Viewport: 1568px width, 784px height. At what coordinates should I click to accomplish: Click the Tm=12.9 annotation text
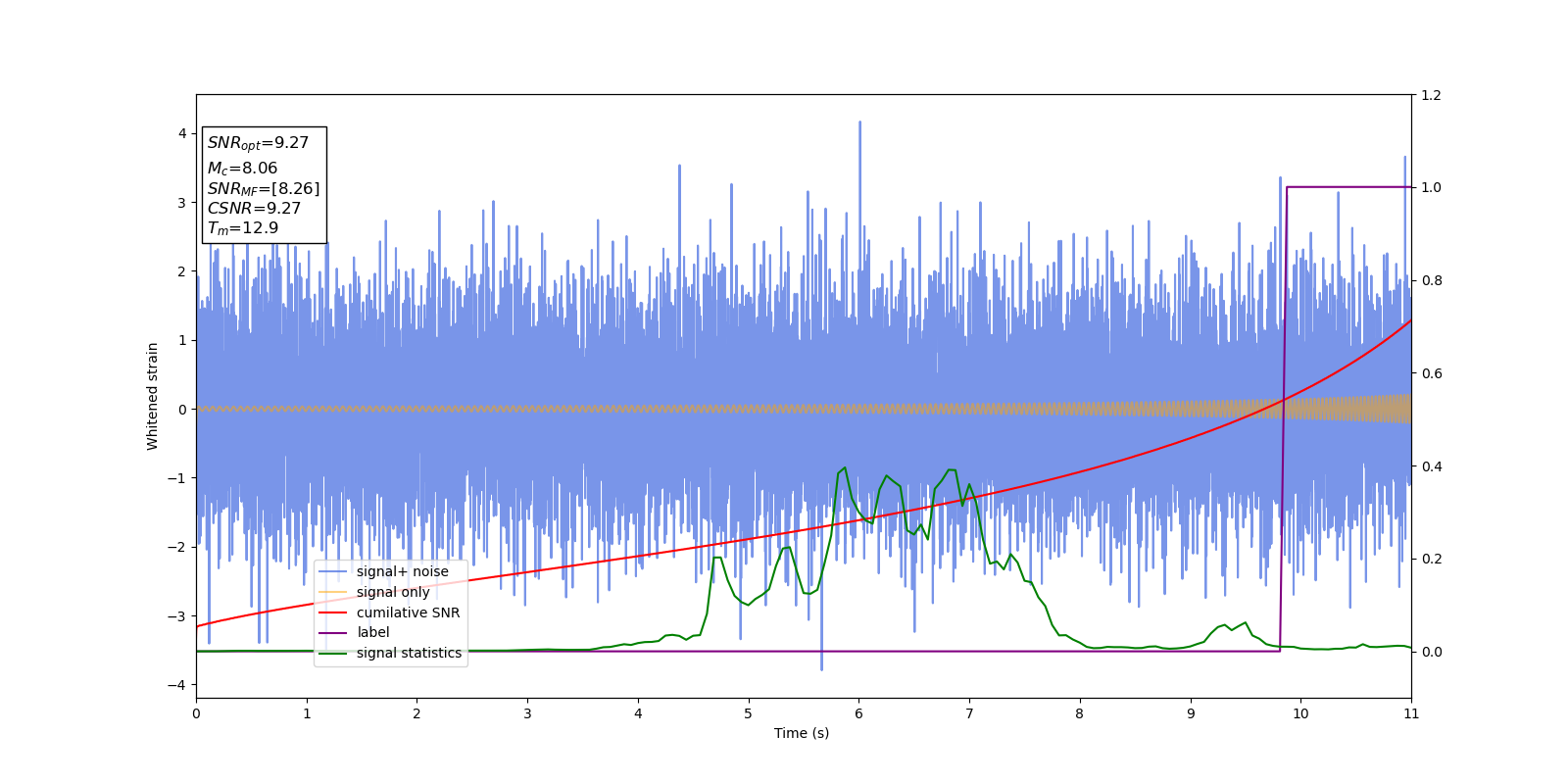pos(243,228)
